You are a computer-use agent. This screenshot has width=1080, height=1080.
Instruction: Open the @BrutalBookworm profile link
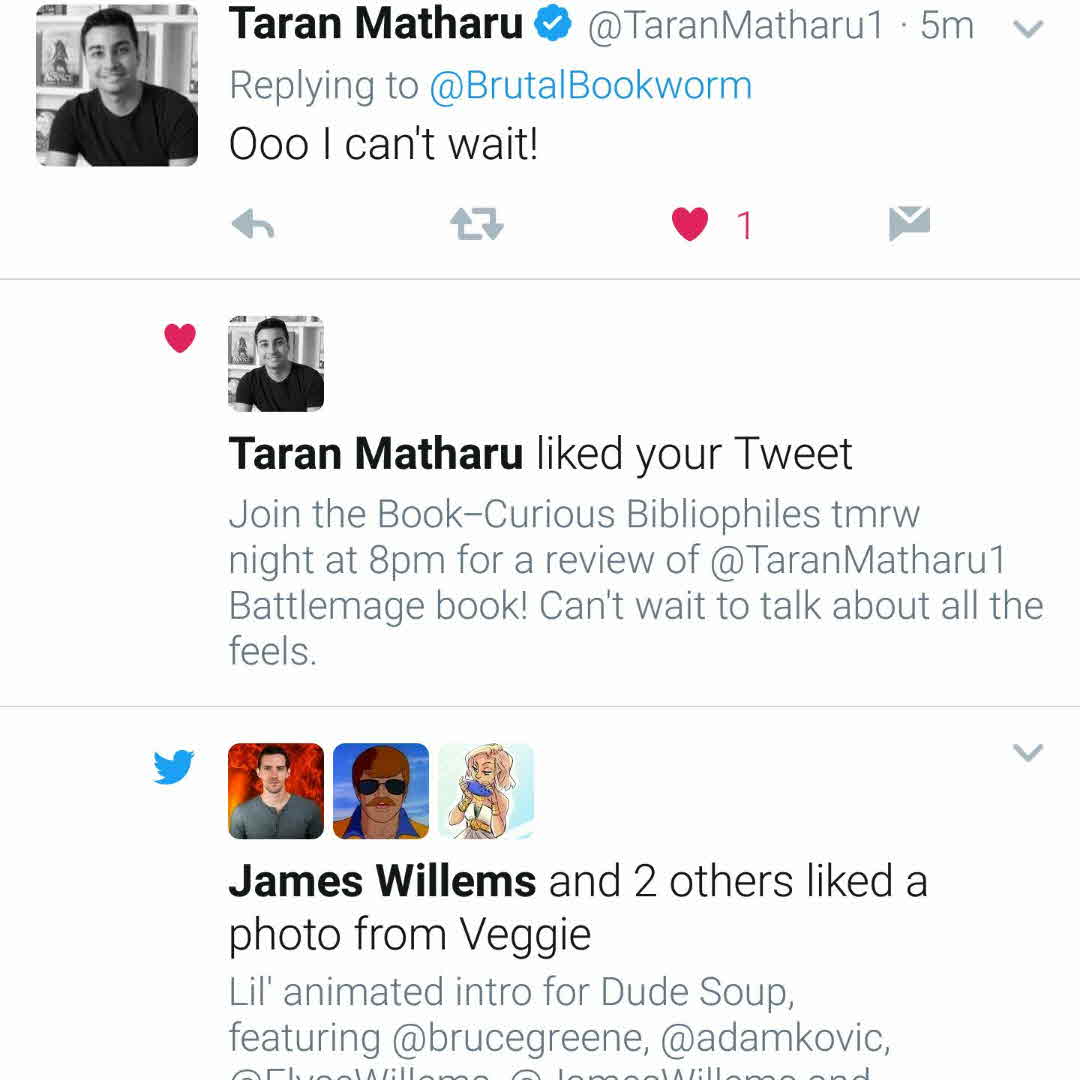pyautogui.click(x=590, y=86)
